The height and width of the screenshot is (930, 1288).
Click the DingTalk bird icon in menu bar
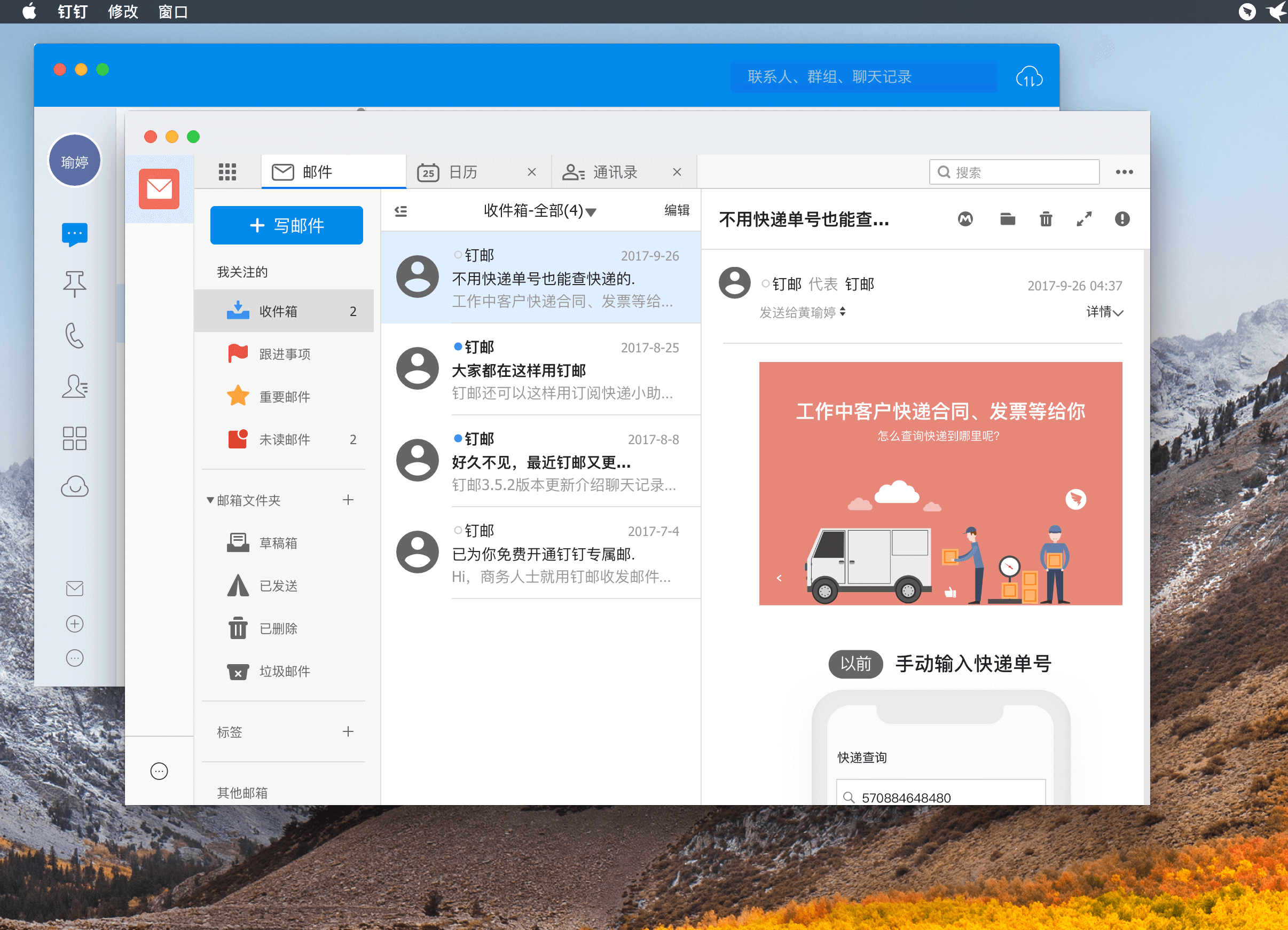1246,11
